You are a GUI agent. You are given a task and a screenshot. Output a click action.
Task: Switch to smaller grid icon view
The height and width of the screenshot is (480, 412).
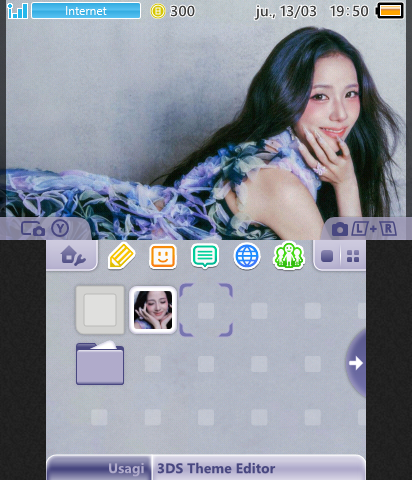(353, 256)
